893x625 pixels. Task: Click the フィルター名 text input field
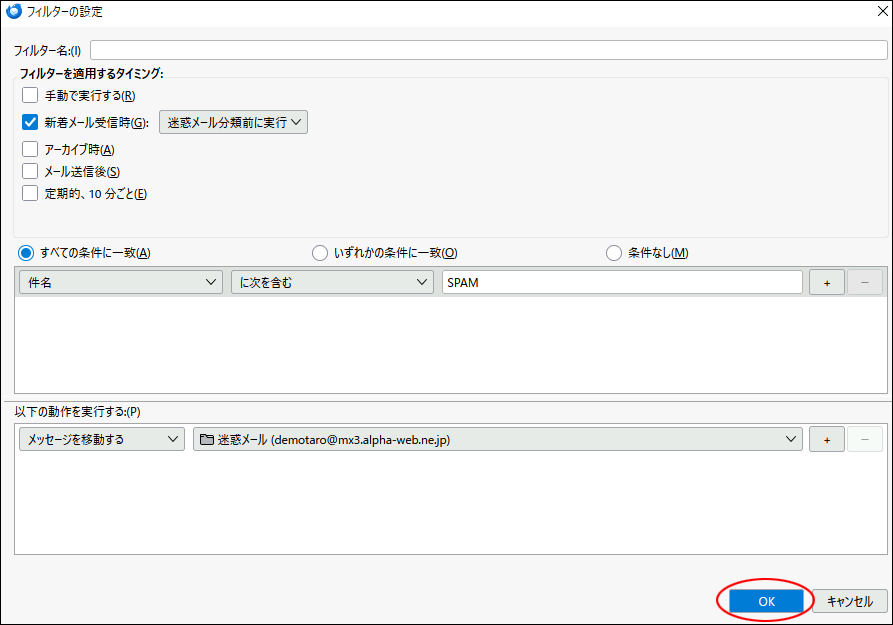point(488,50)
